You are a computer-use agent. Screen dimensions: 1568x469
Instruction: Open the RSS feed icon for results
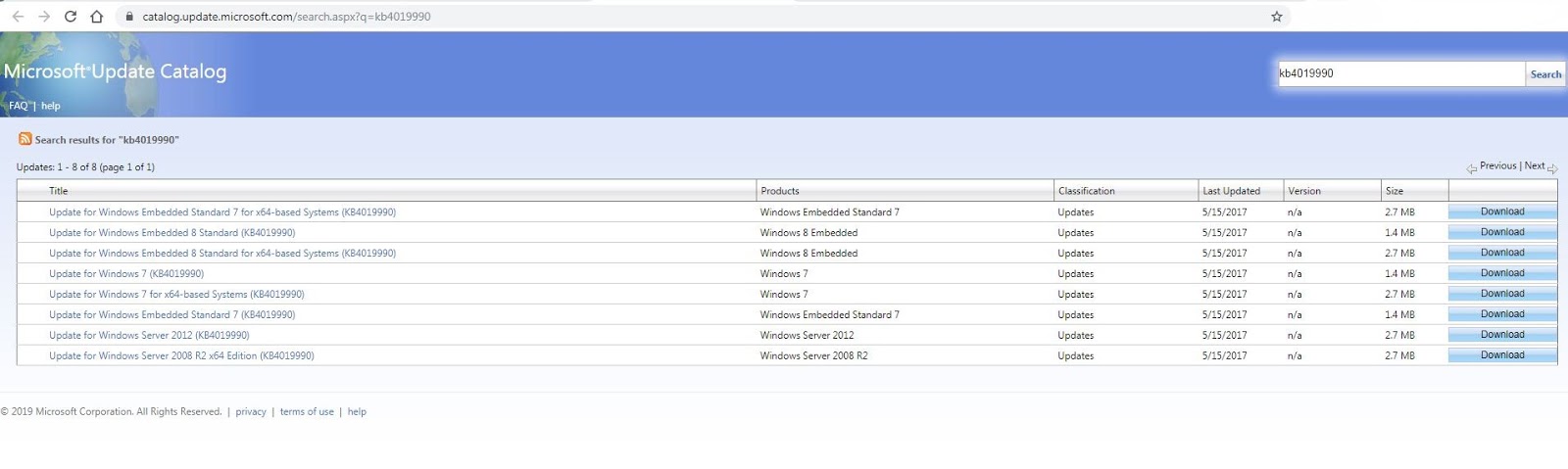tap(25, 139)
